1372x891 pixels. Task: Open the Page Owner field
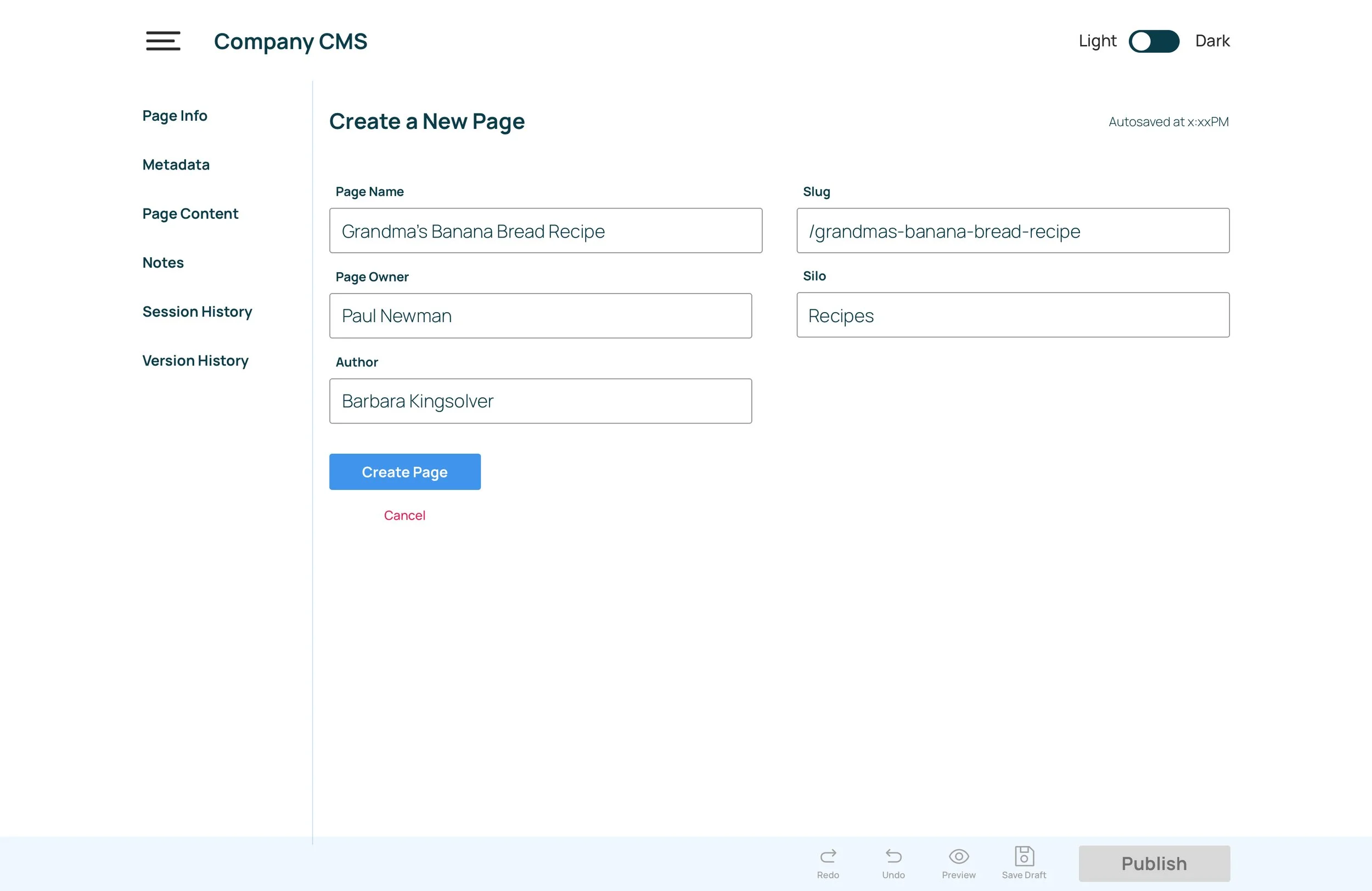point(540,316)
